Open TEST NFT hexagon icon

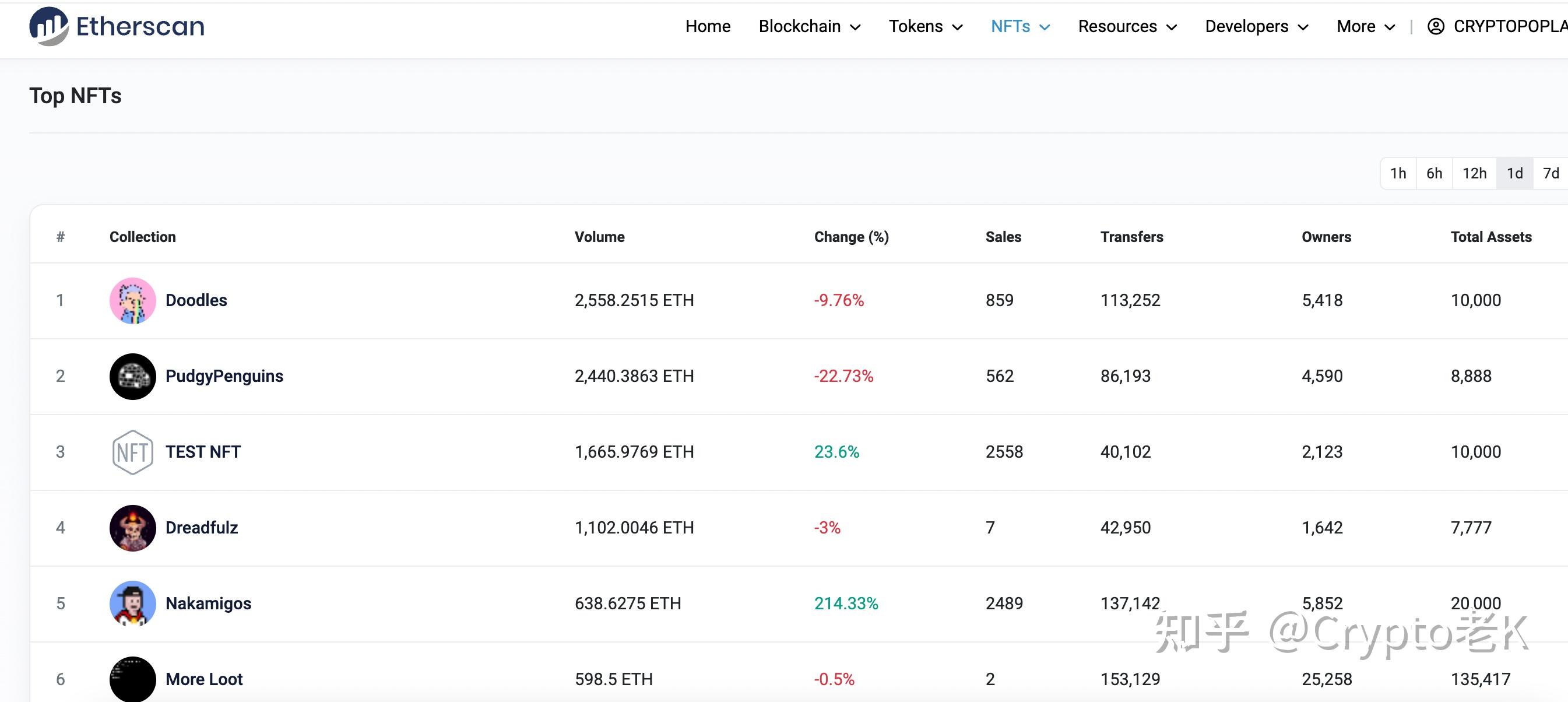click(133, 452)
